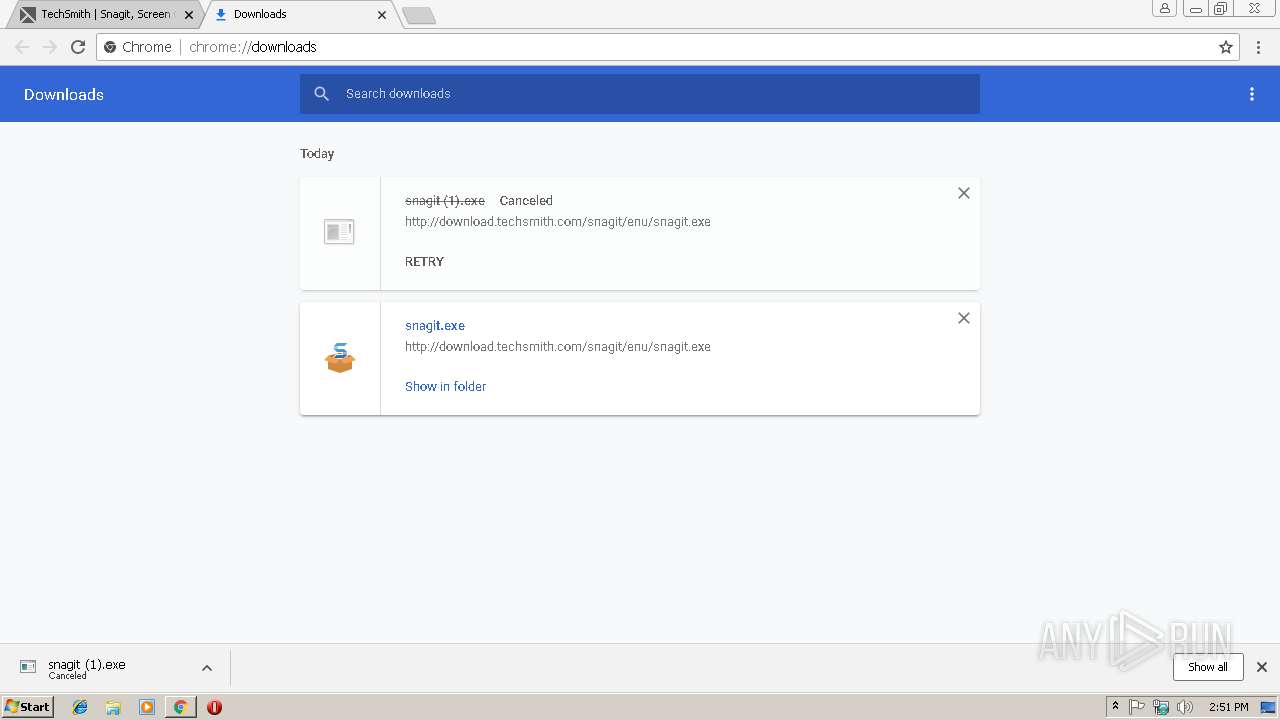Close the TechSmith tab

(189, 15)
